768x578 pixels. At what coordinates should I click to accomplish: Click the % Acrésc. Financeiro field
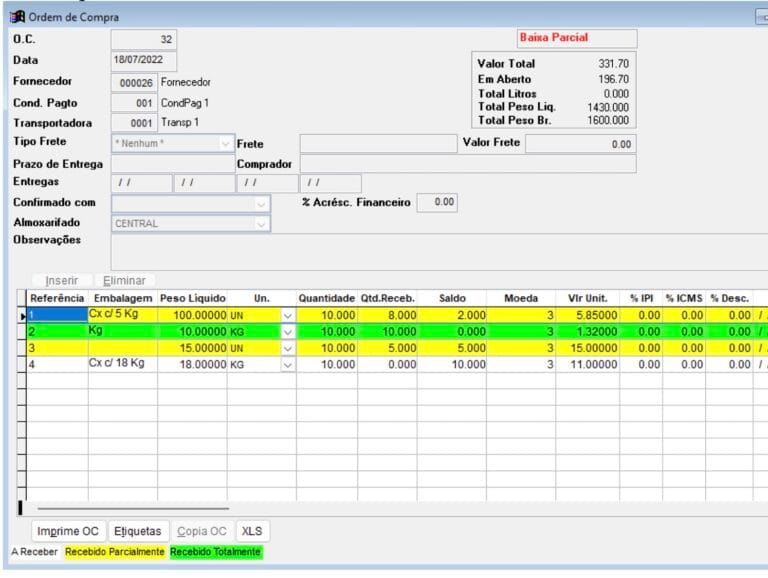coord(437,202)
